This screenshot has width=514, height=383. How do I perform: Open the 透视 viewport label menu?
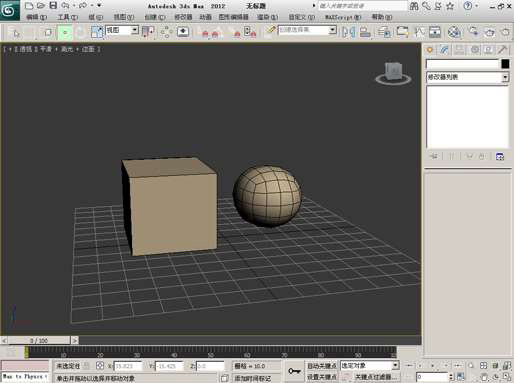26,49
